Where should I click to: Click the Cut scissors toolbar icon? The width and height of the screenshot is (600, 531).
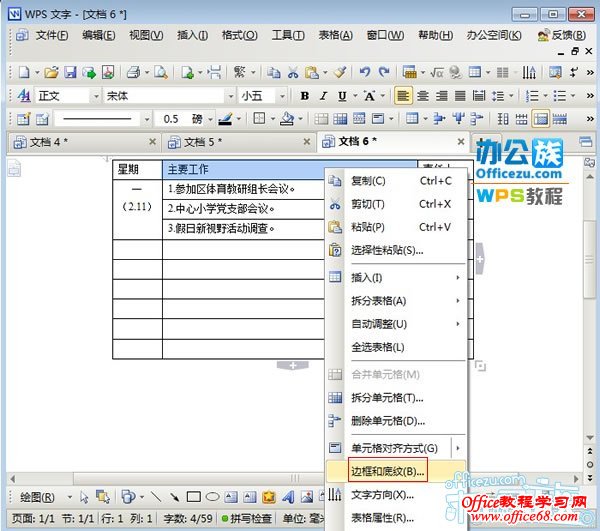point(293,72)
